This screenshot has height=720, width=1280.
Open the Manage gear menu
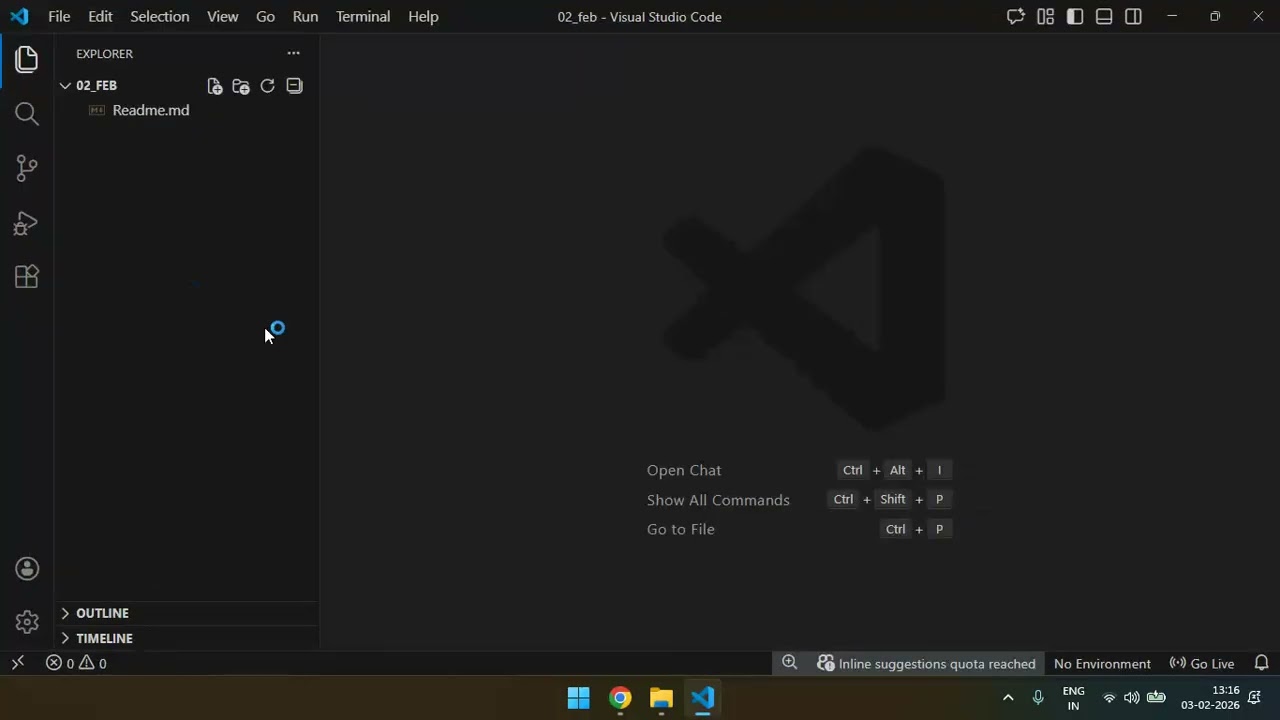[x=27, y=622]
